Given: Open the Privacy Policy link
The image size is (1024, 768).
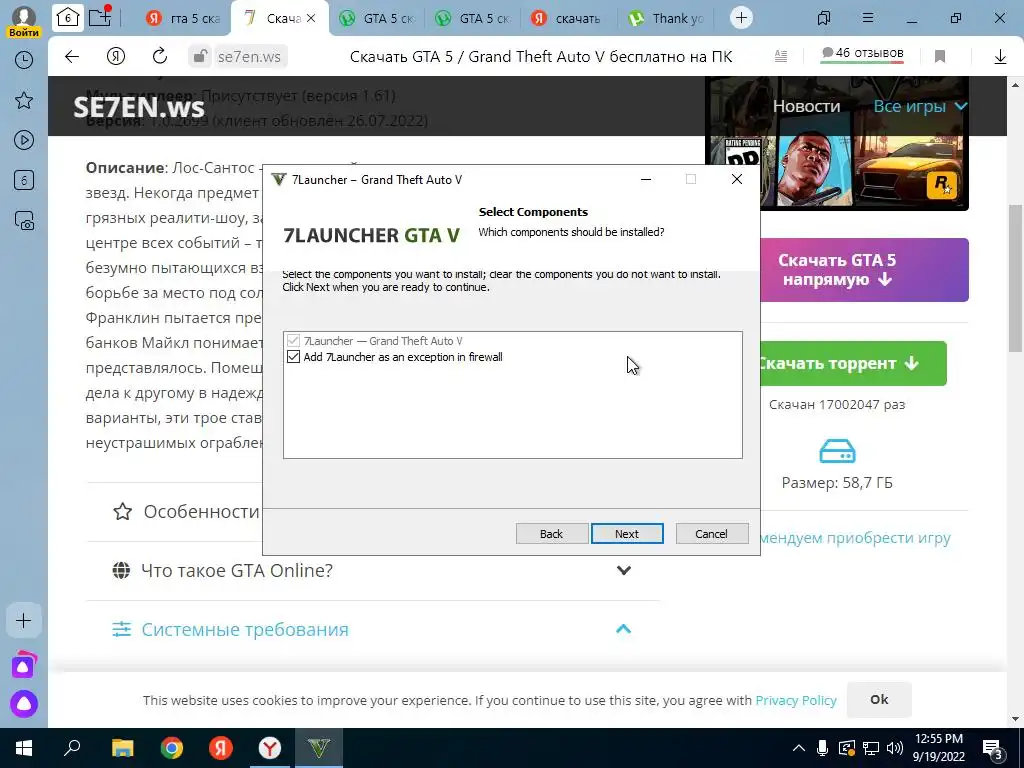Looking at the screenshot, I should click(795, 700).
